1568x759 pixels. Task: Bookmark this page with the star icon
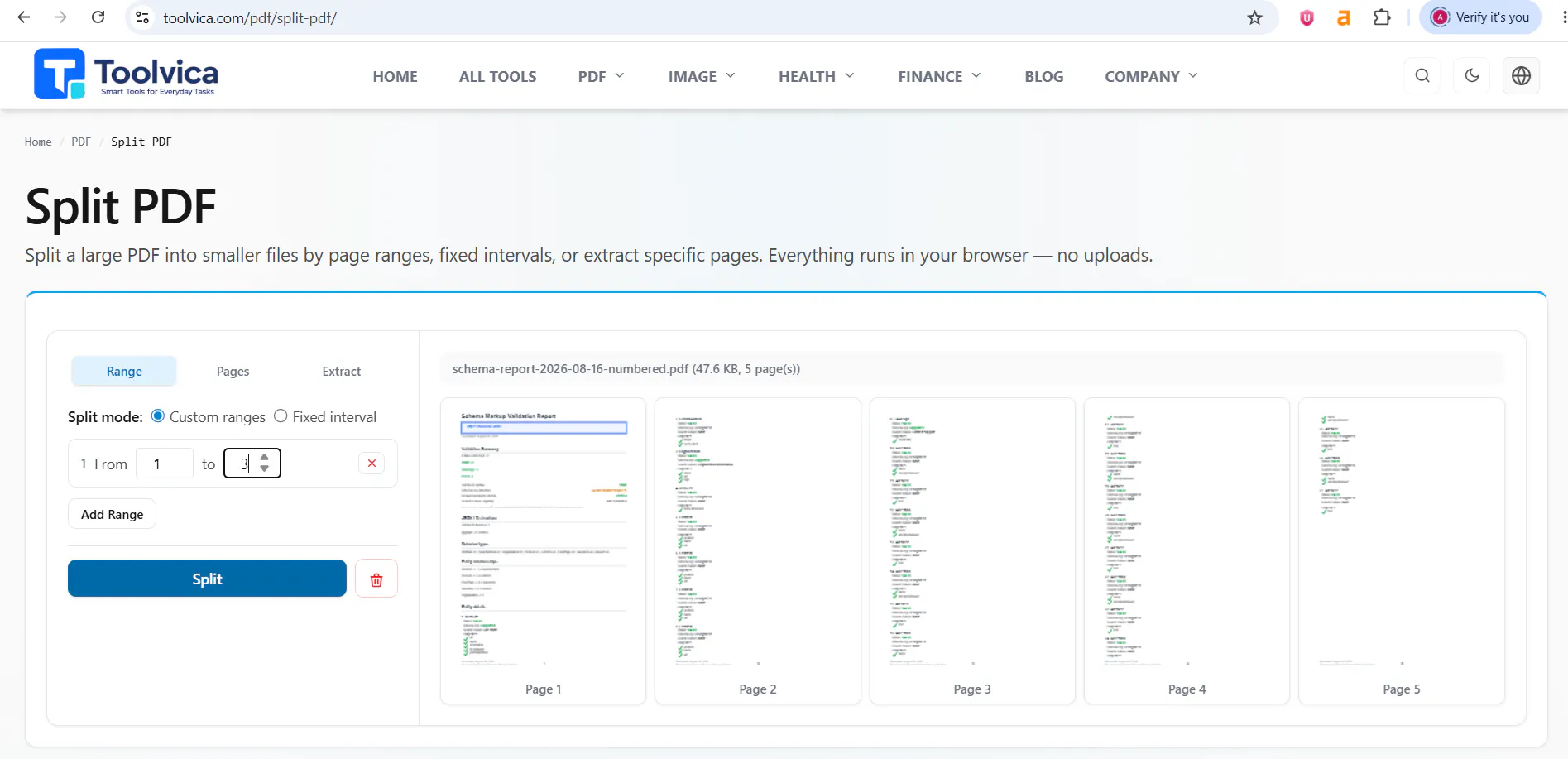click(x=1254, y=17)
